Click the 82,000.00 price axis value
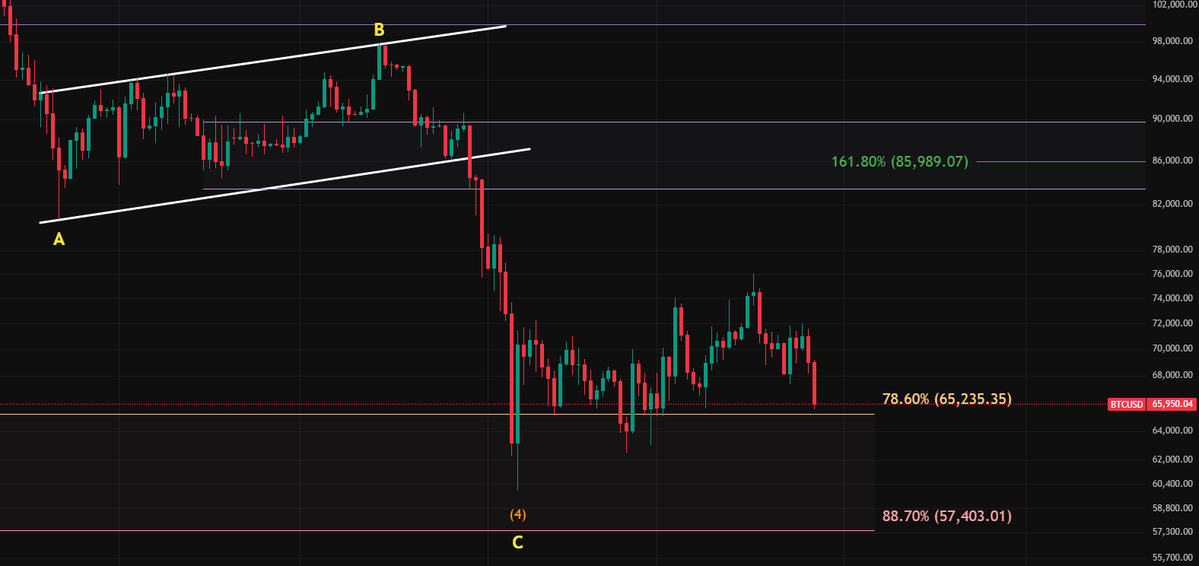The image size is (1199, 566). coord(1172,203)
